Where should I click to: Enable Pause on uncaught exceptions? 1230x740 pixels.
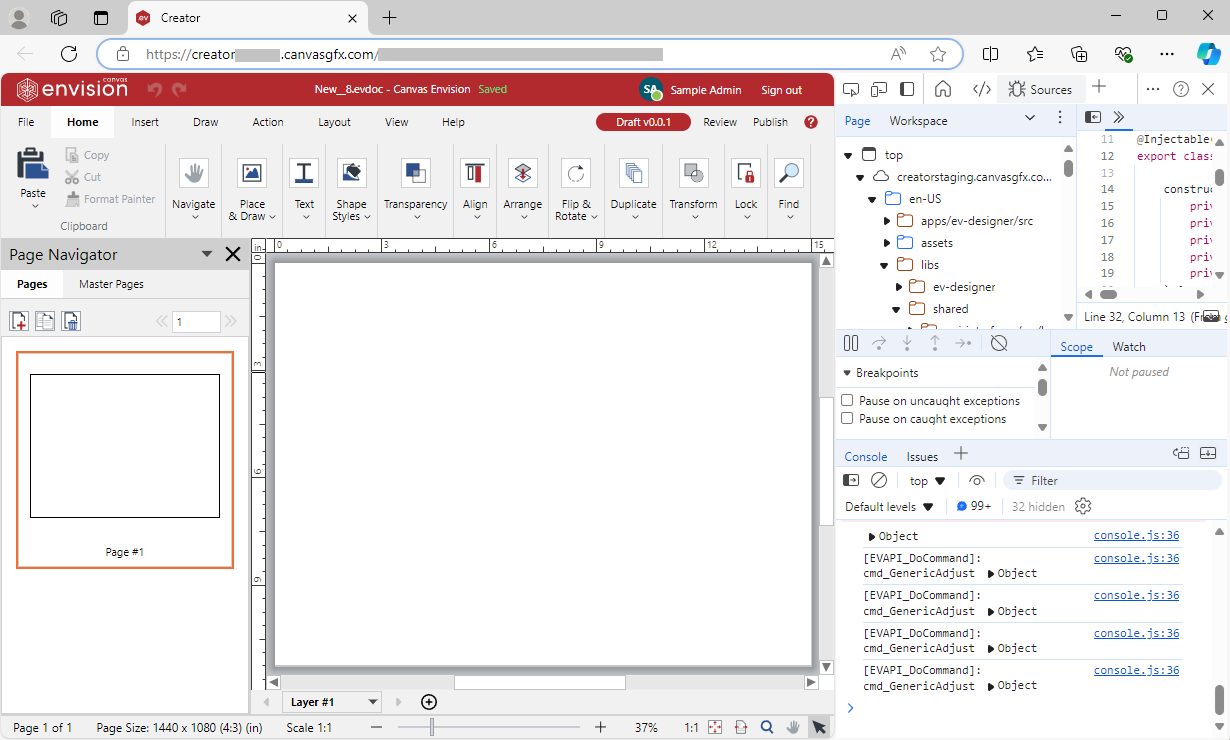[x=847, y=401]
